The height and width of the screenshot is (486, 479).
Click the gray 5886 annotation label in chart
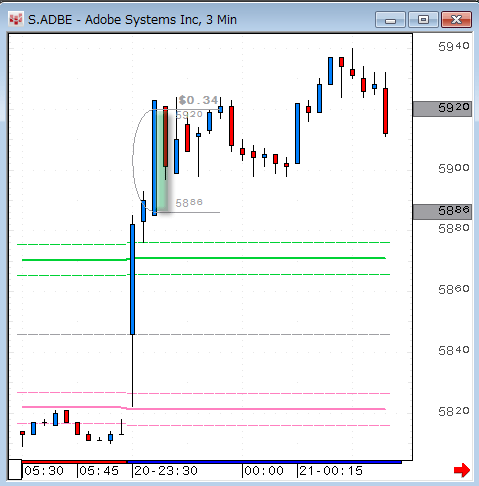(x=189, y=203)
